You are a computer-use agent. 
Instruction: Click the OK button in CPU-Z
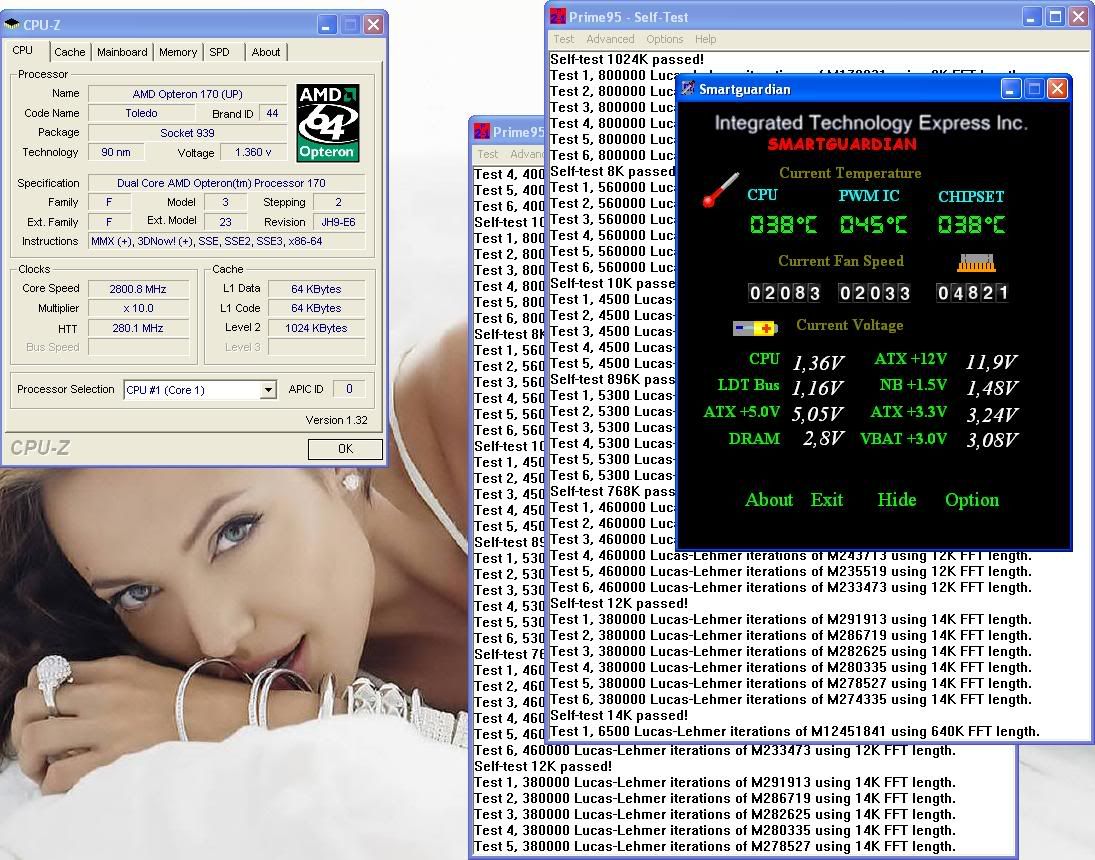point(345,449)
